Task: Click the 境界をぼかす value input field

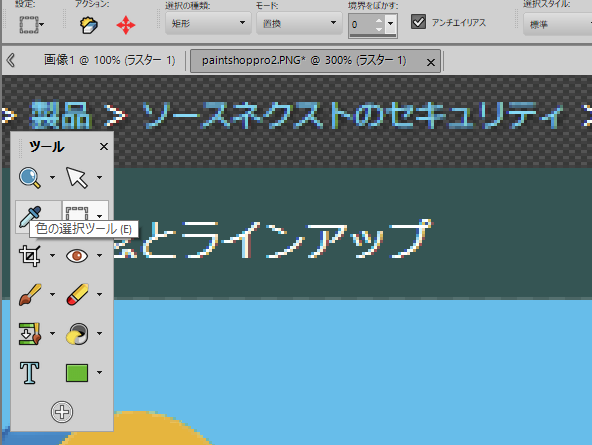Action: coord(362,25)
